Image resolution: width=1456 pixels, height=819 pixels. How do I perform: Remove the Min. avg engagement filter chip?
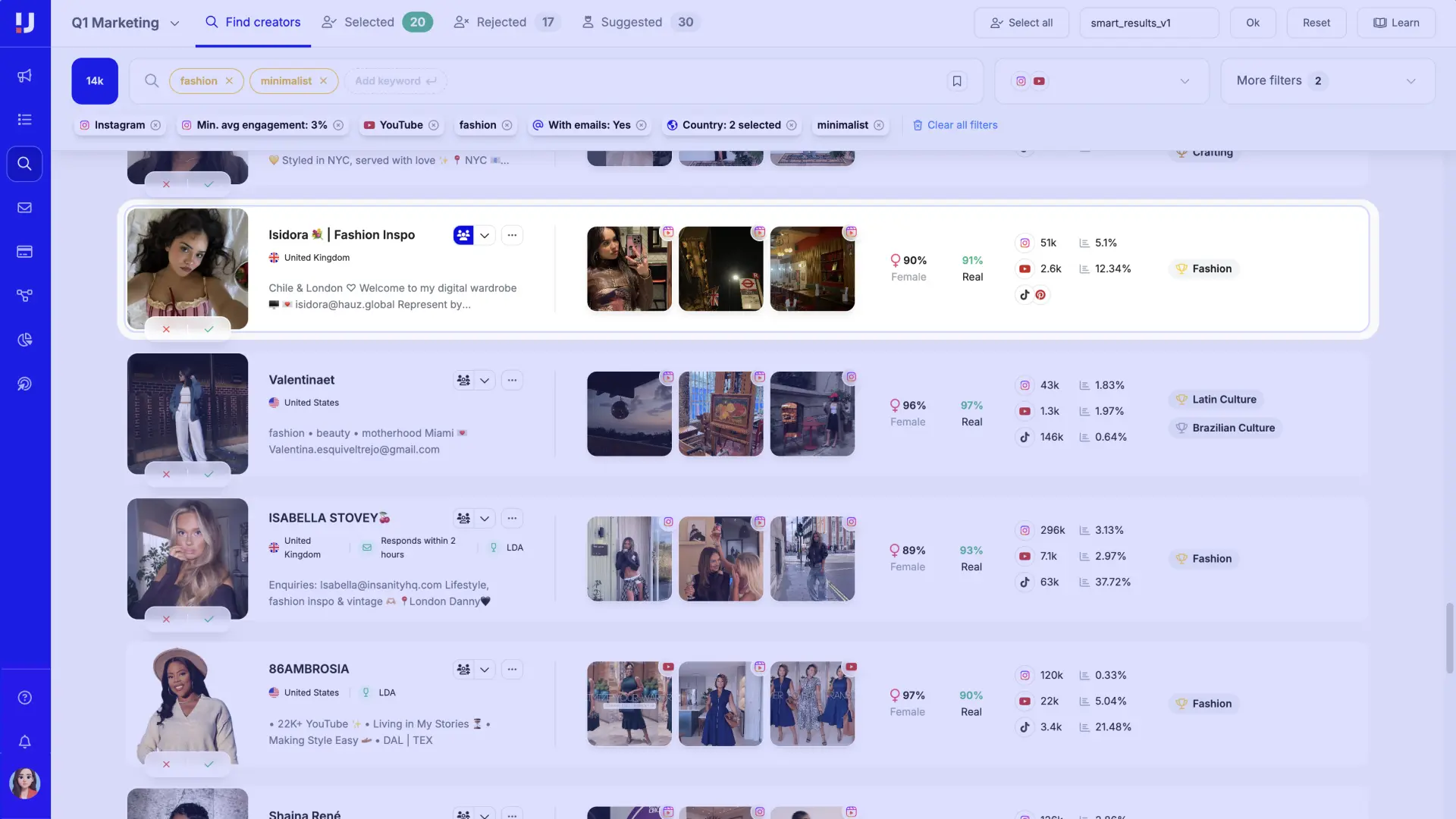pos(338,125)
